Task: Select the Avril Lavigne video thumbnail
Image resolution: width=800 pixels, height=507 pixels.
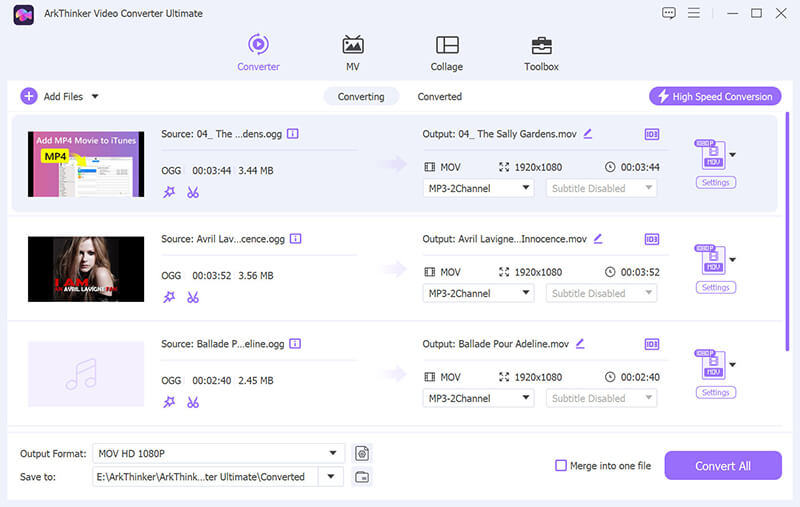Action: click(x=86, y=269)
